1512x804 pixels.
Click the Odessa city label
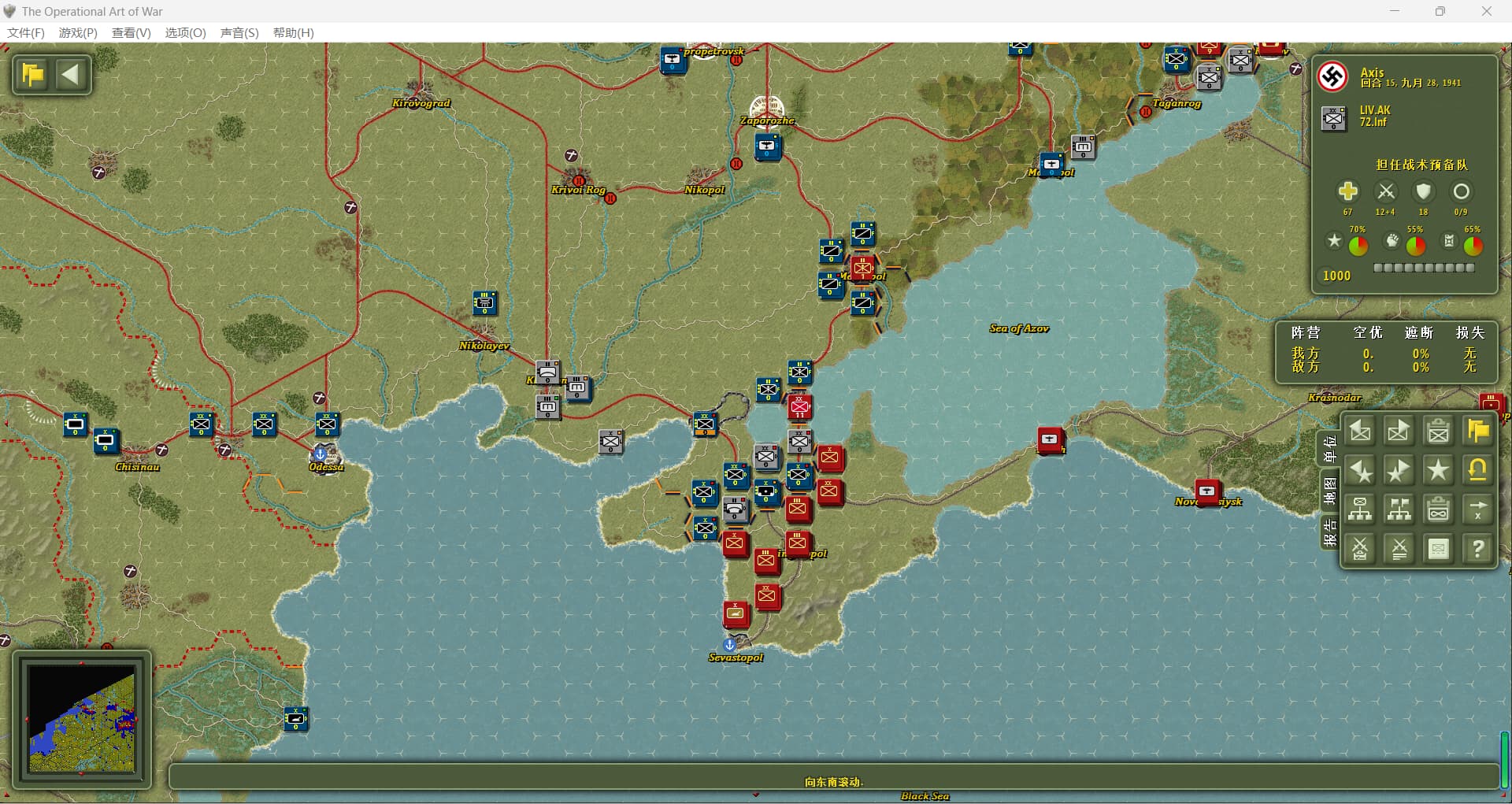326,466
